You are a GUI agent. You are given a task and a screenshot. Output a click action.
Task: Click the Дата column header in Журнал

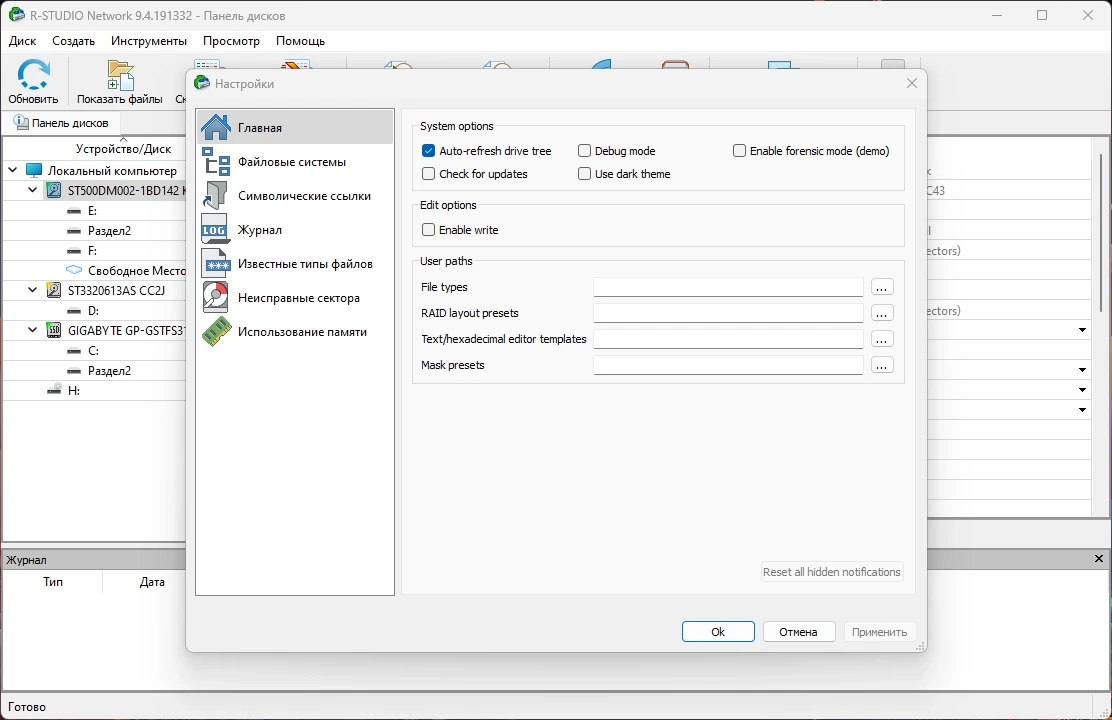tap(152, 582)
